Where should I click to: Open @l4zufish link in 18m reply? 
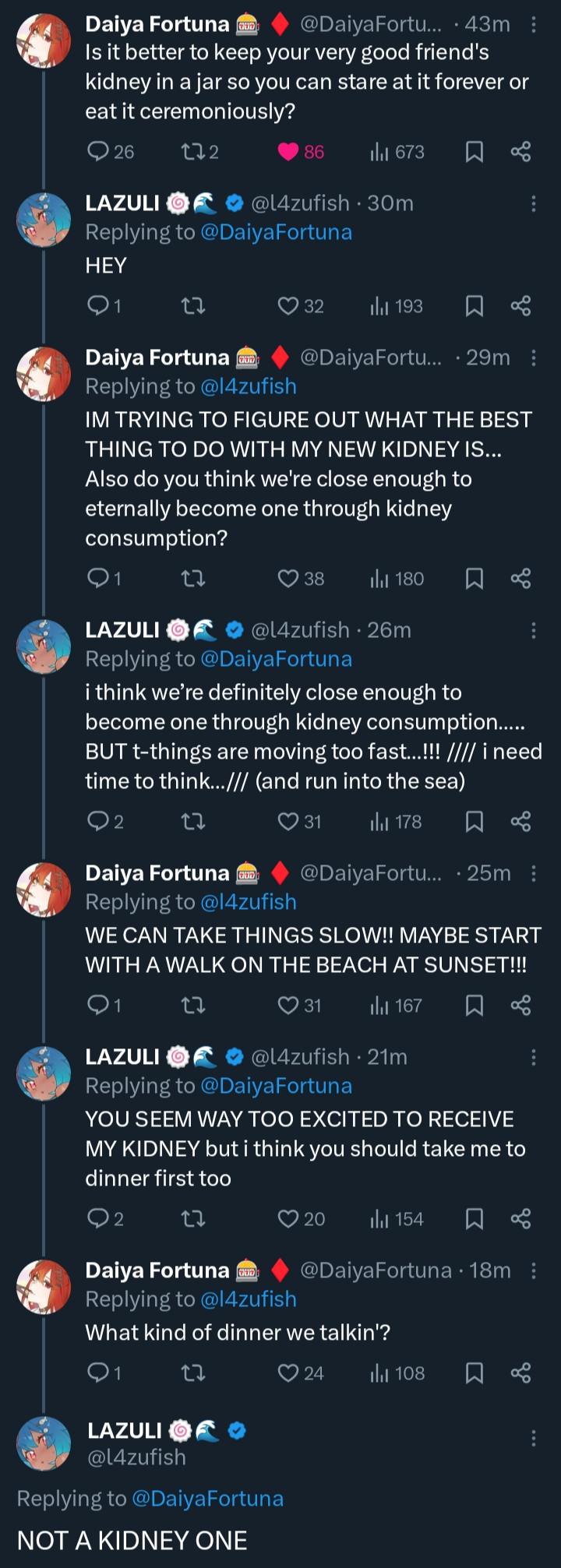pyautogui.click(x=249, y=1299)
